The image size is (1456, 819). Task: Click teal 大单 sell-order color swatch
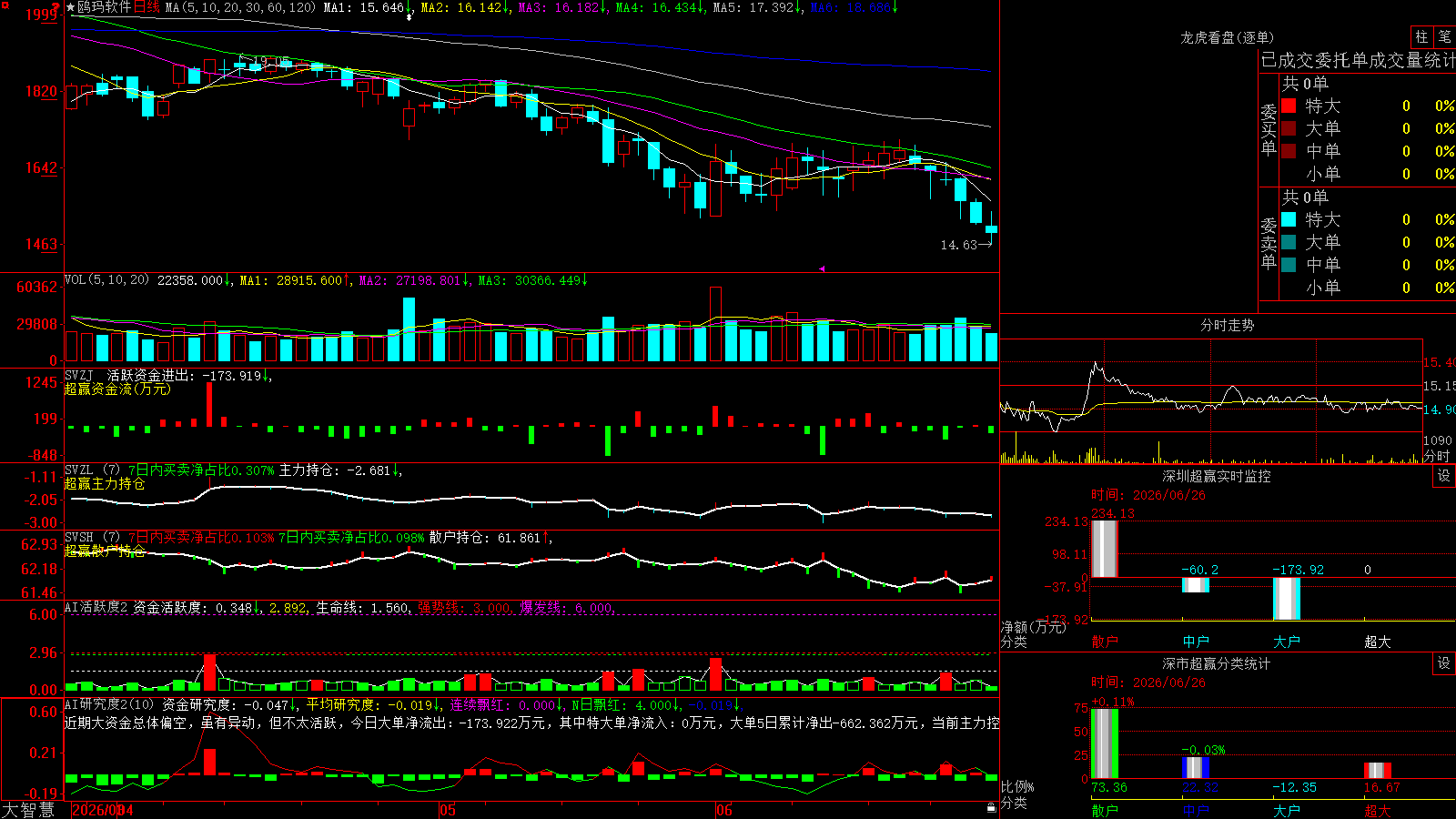[x=1289, y=242]
